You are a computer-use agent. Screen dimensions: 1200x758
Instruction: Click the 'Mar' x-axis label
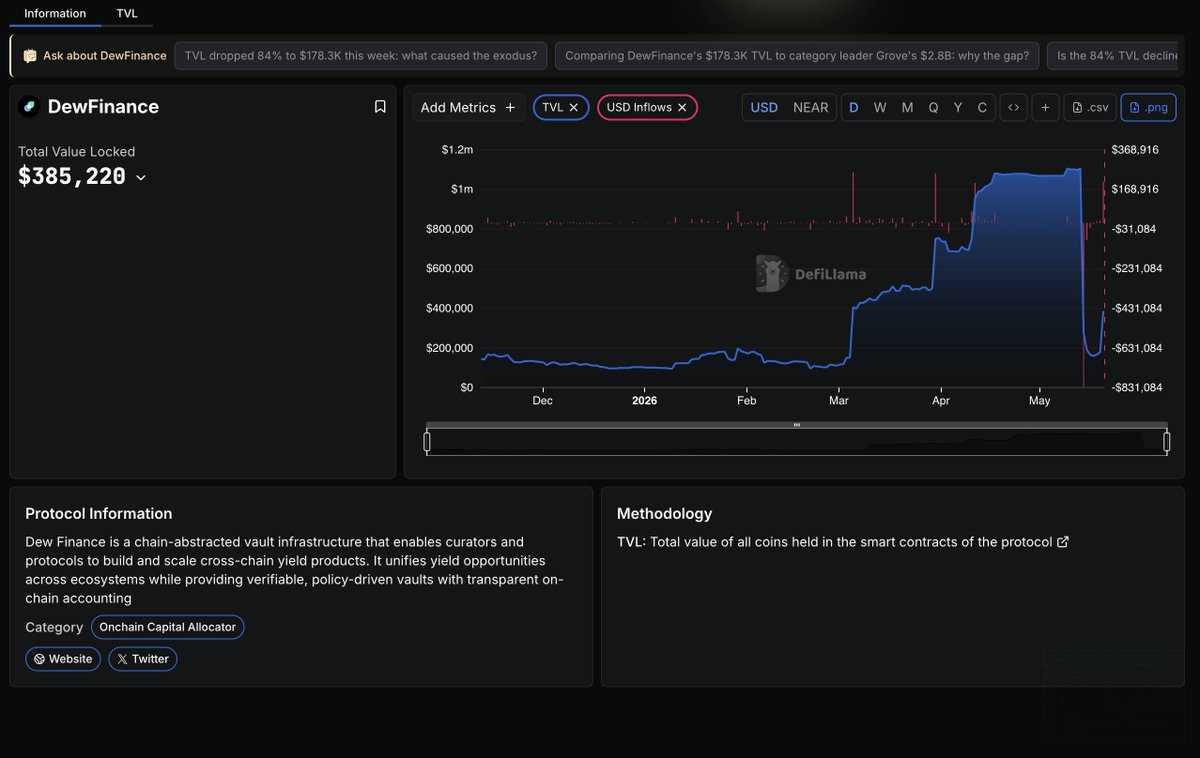pos(838,400)
